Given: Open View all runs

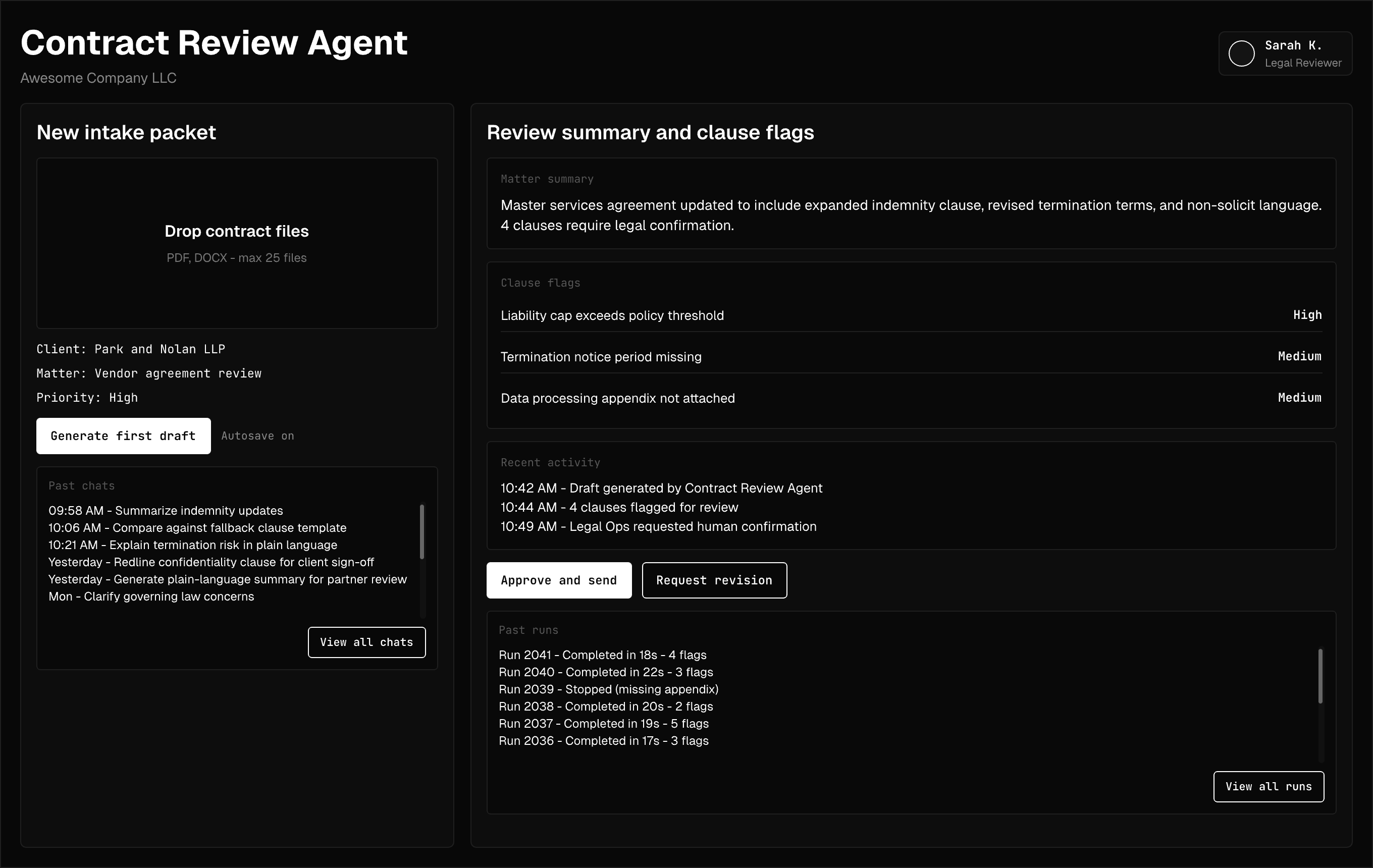Looking at the screenshot, I should point(1268,787).
